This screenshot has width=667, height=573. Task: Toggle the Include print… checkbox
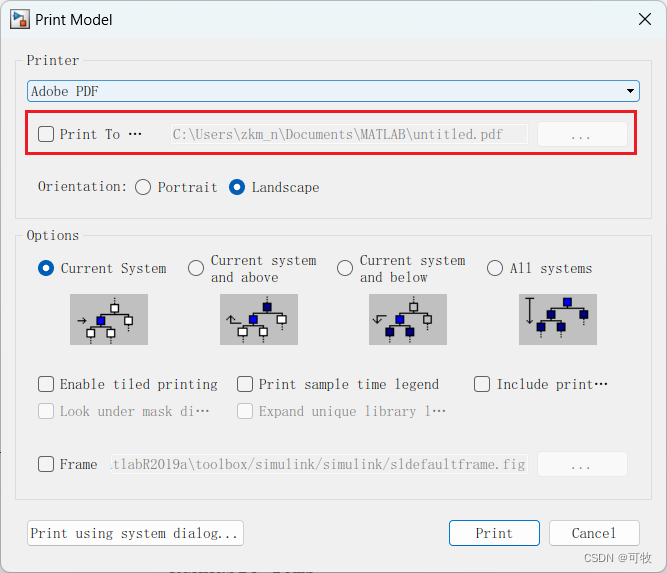pos(482,384)
